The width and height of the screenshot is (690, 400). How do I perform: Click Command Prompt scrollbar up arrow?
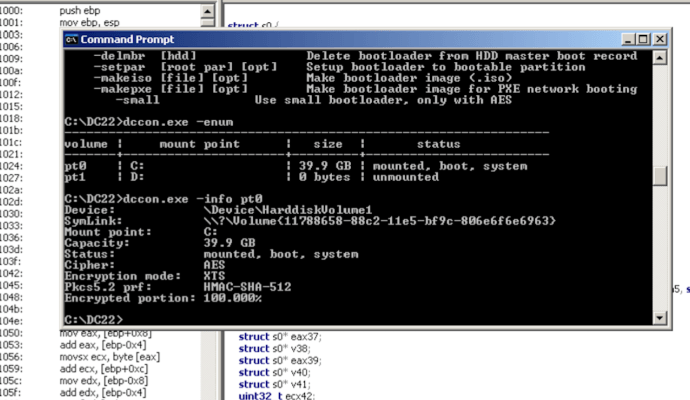pyautogui.click(x=659, y=58)
